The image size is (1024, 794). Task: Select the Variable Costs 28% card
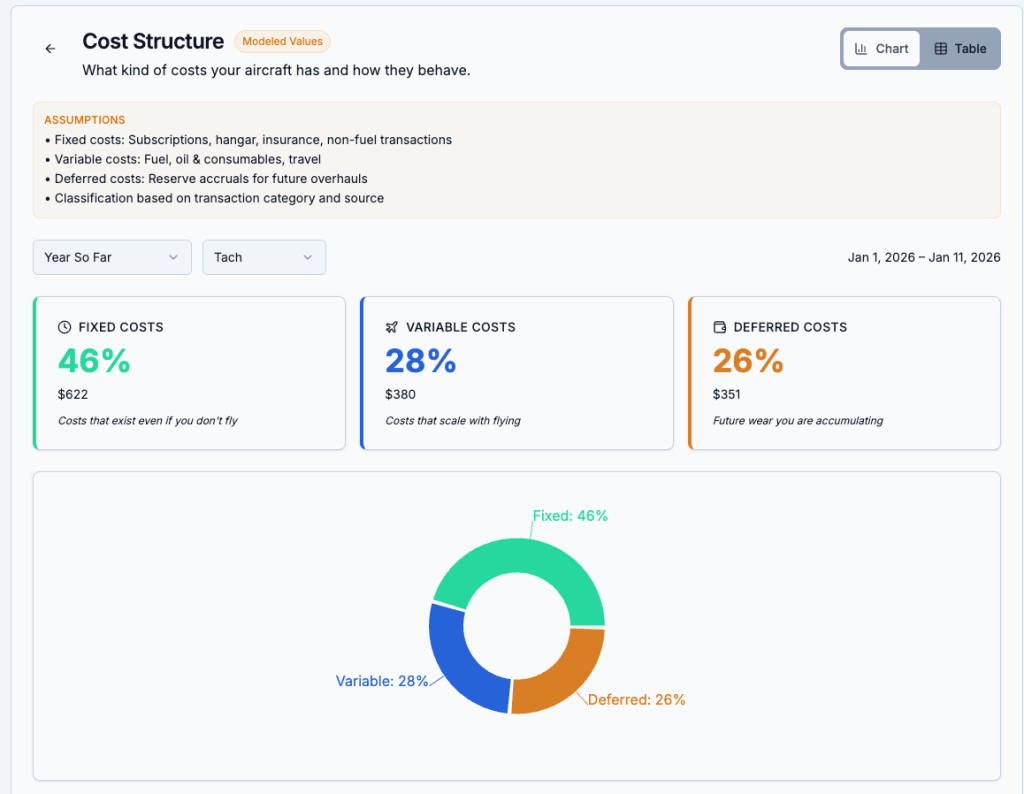[x=517, y=373]
